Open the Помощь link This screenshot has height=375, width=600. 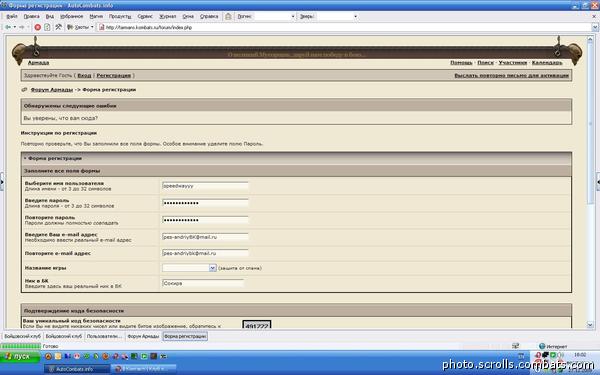[461, 63]
